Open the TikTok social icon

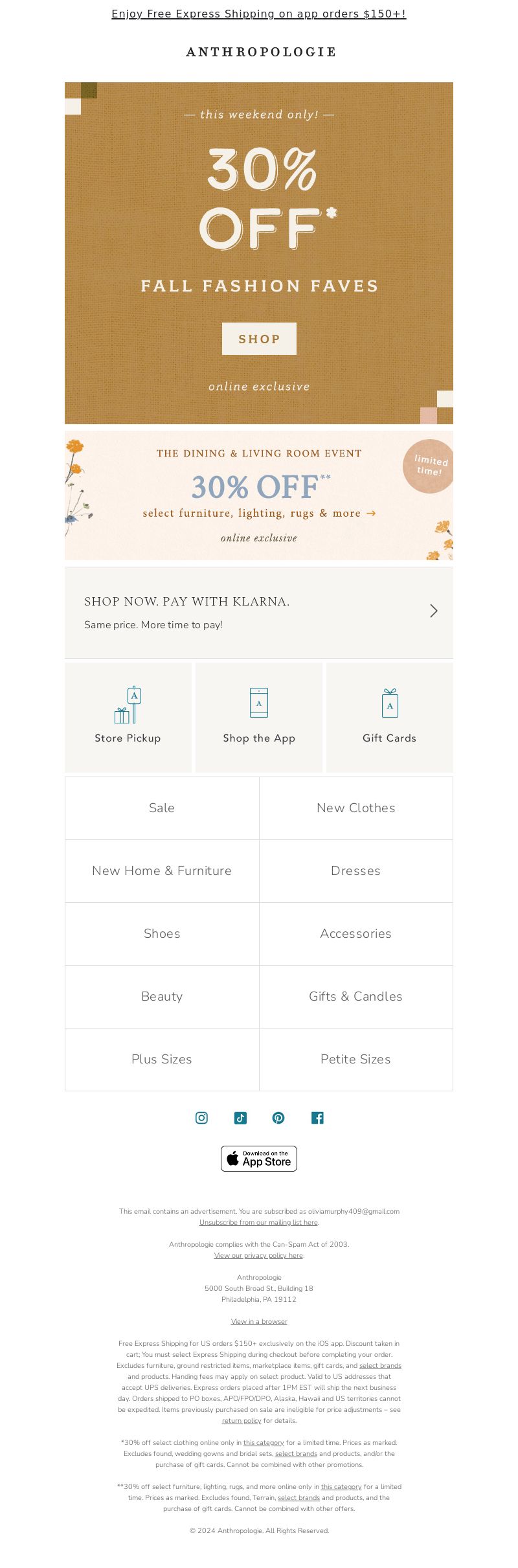[x=240, y=1118]
